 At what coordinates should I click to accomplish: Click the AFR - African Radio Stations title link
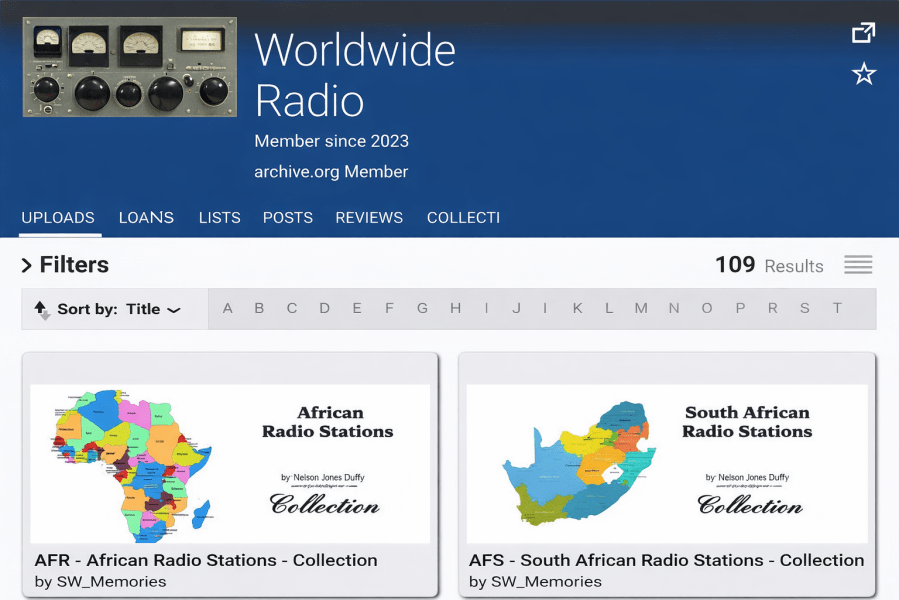click(x=206, y=560)
